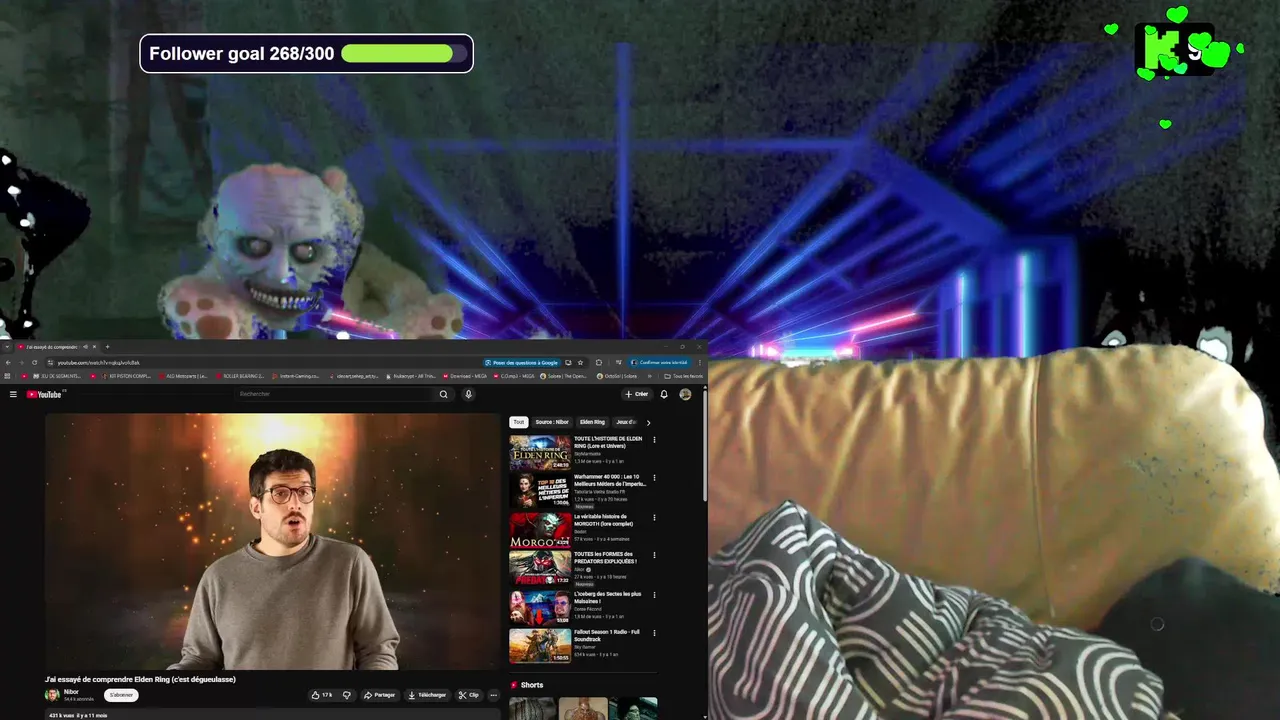
Task: Open the first Shorts thumbnail
Action: pyautogui.click(x=532, y=709)
